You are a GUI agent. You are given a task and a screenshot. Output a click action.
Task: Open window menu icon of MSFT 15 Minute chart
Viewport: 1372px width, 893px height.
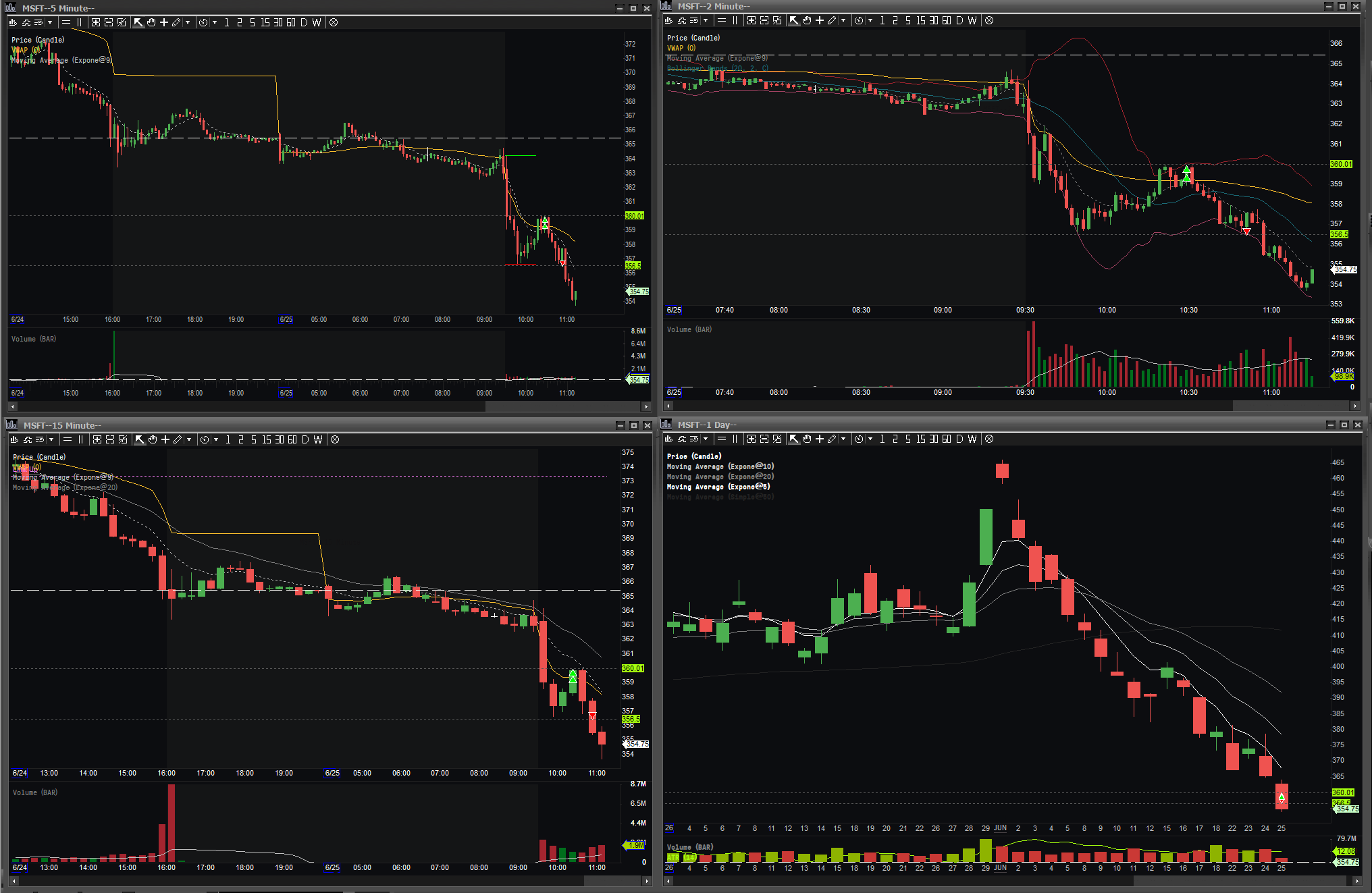tap(11, 425)
